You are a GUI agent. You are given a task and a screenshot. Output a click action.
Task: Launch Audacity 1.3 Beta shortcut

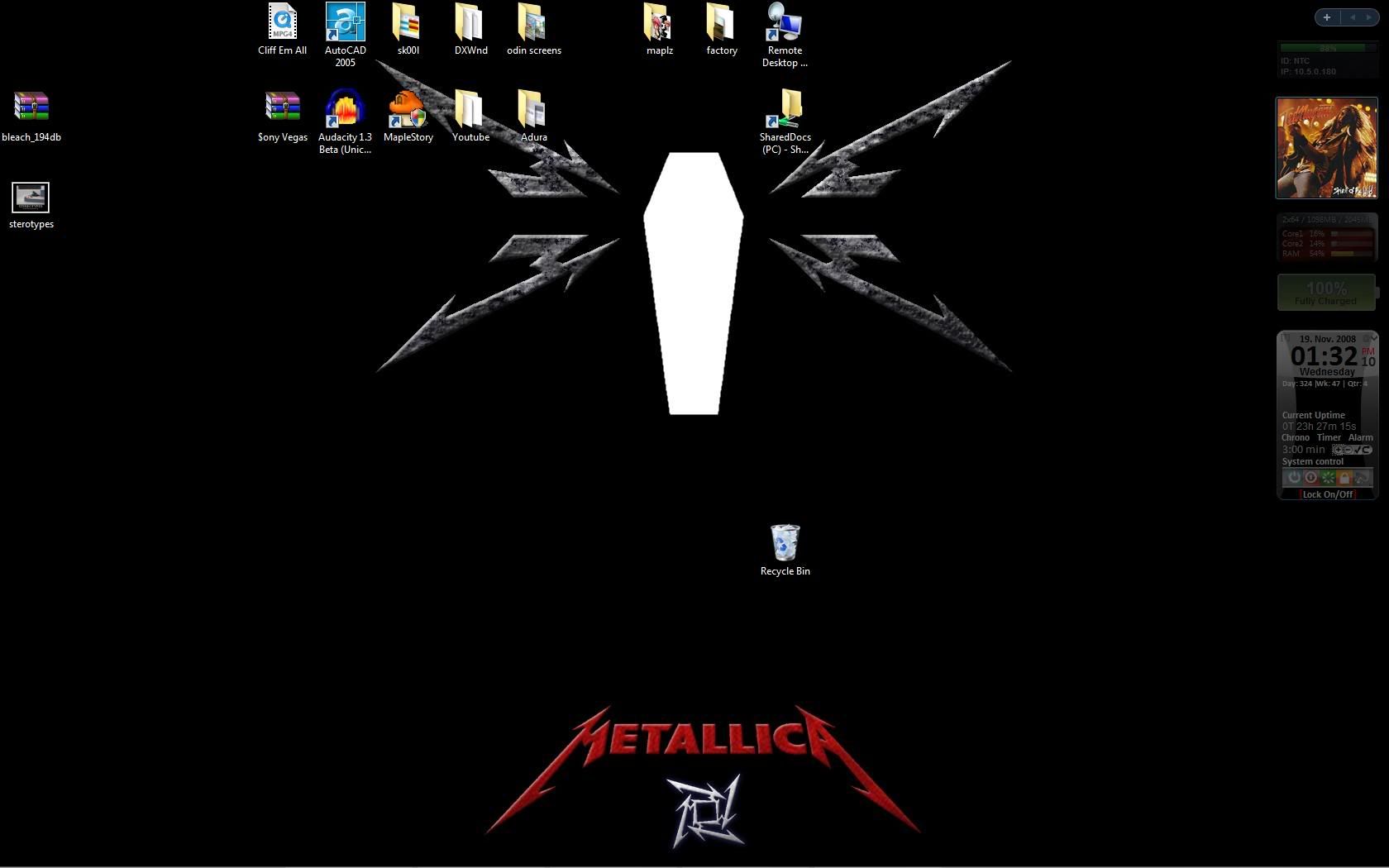point(345,122)
